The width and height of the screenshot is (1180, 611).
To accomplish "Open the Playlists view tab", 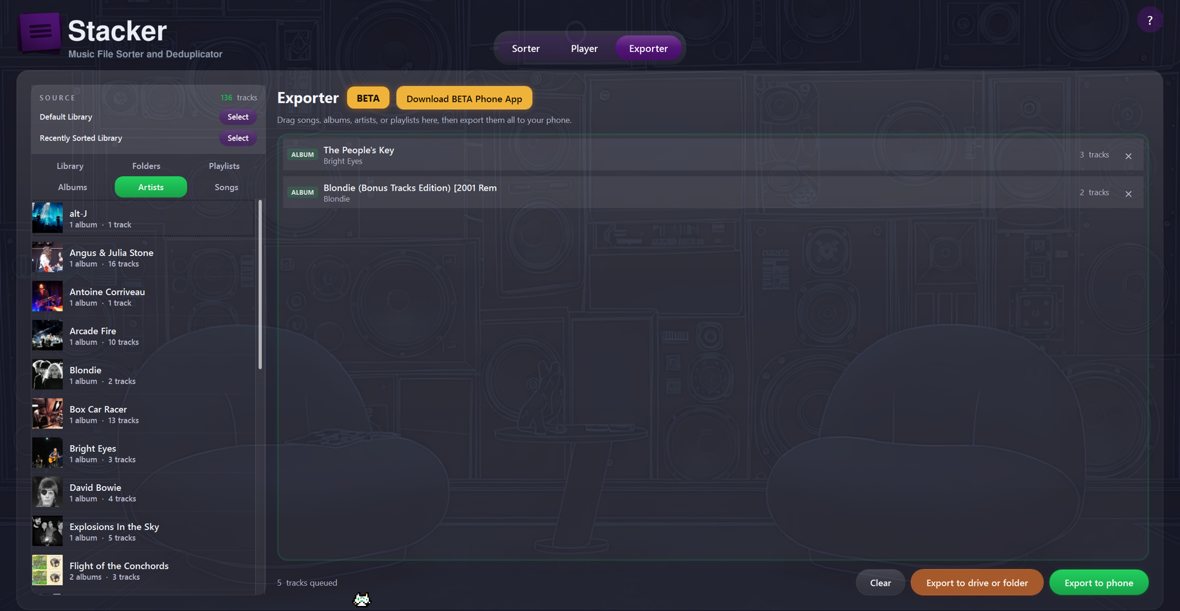I will pyautogui.click(x=224, y=166).
